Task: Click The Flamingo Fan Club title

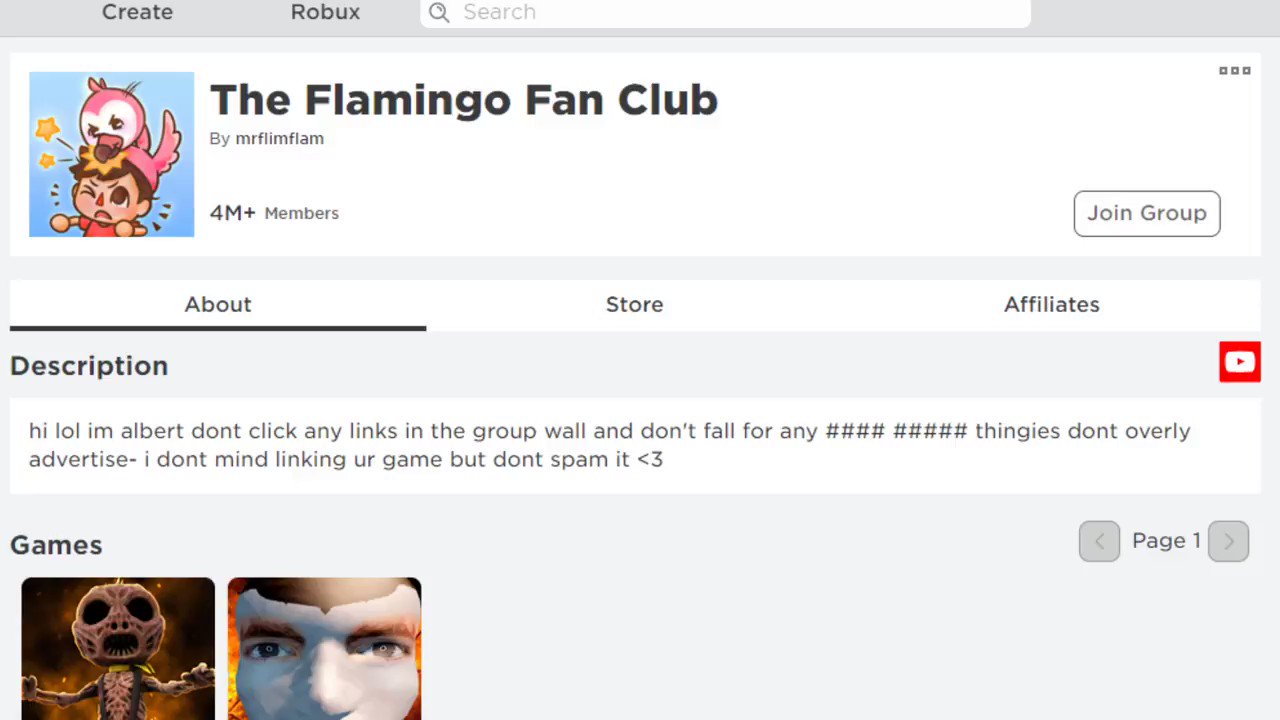Action: 463,100
